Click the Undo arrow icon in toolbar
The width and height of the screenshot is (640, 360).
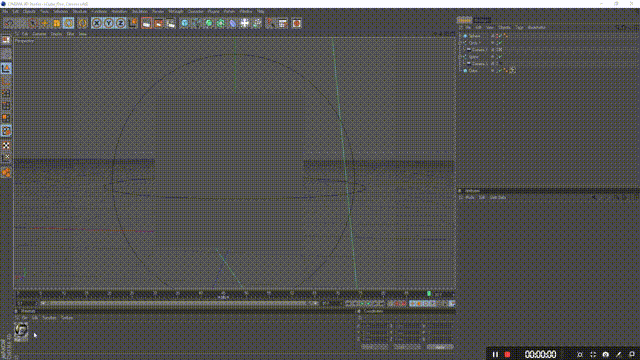pyautogui.click(x=8, y=23)
